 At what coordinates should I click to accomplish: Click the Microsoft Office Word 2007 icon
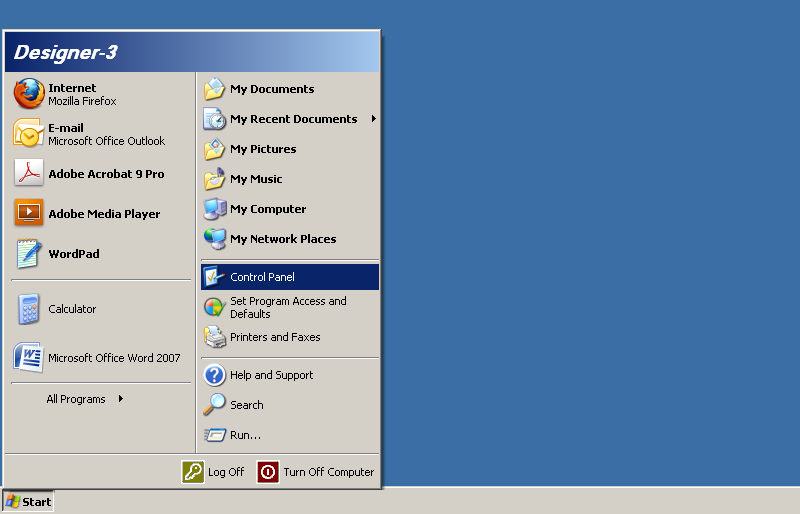point(29,357)
